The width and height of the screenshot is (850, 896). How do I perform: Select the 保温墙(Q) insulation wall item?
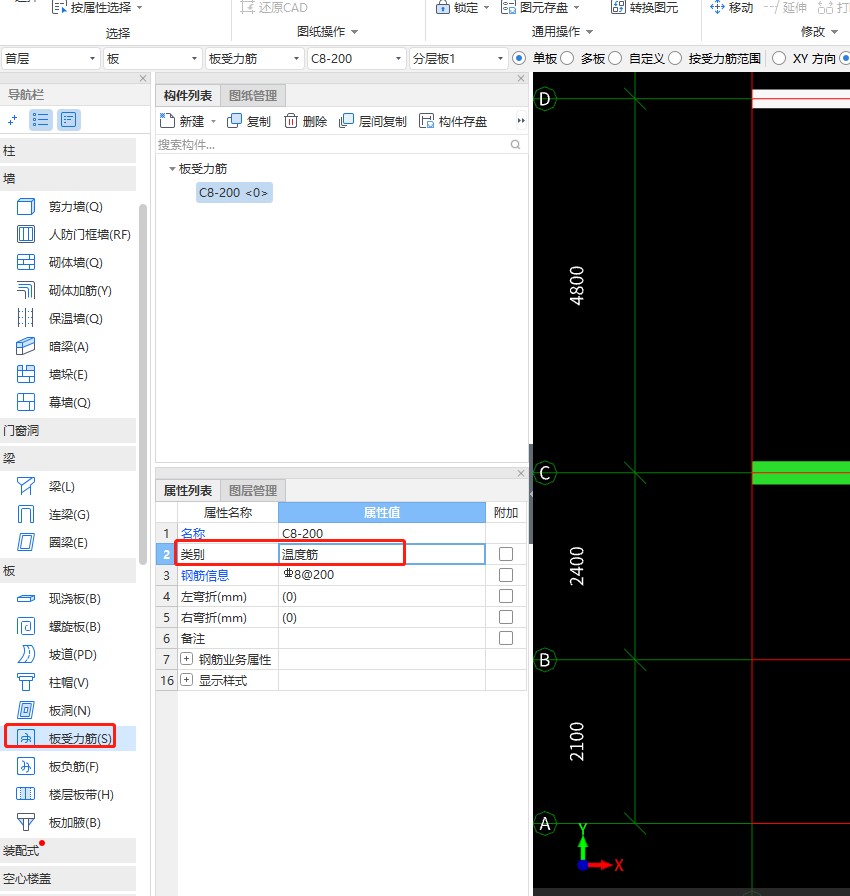point(59,319)
